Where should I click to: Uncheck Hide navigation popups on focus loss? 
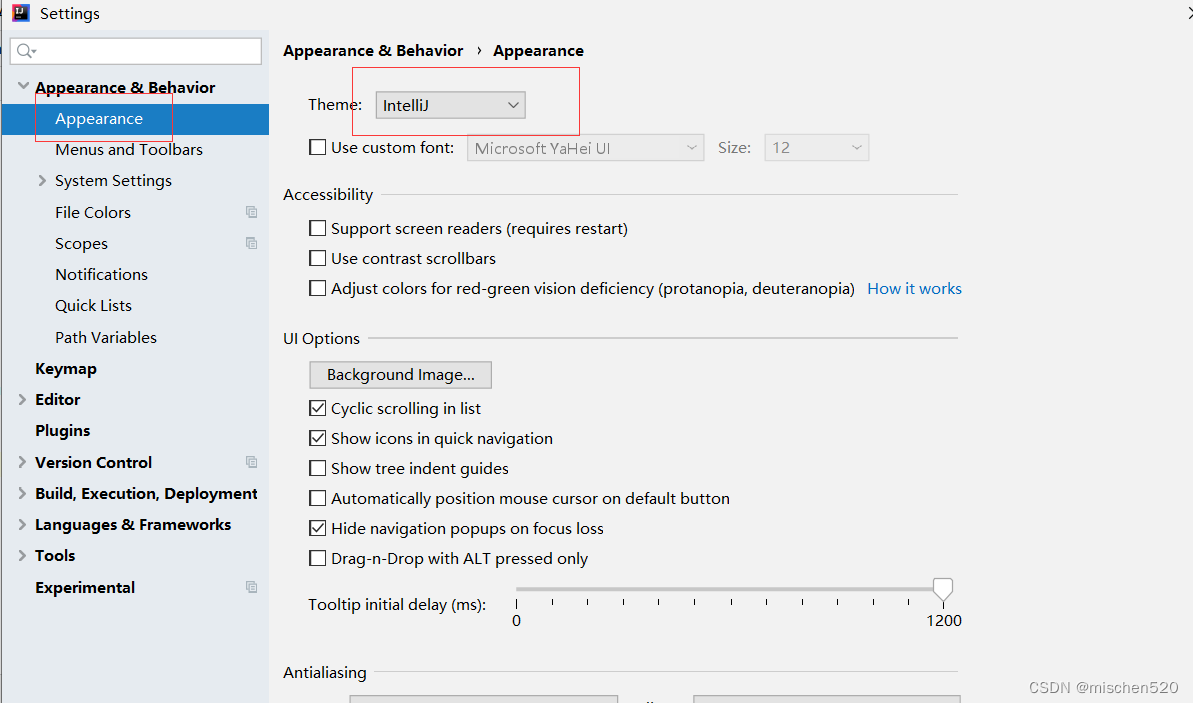pos(317,528)
